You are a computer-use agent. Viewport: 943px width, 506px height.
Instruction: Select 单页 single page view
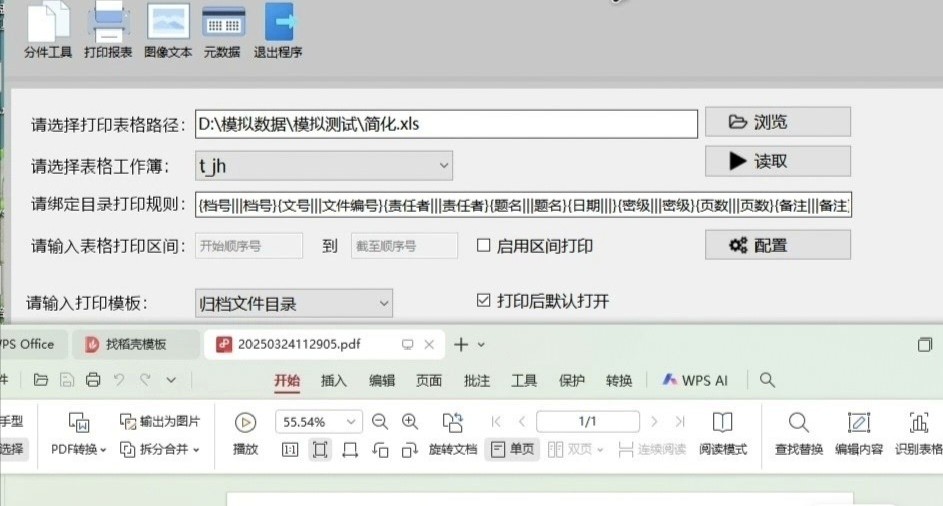point(512,449)
